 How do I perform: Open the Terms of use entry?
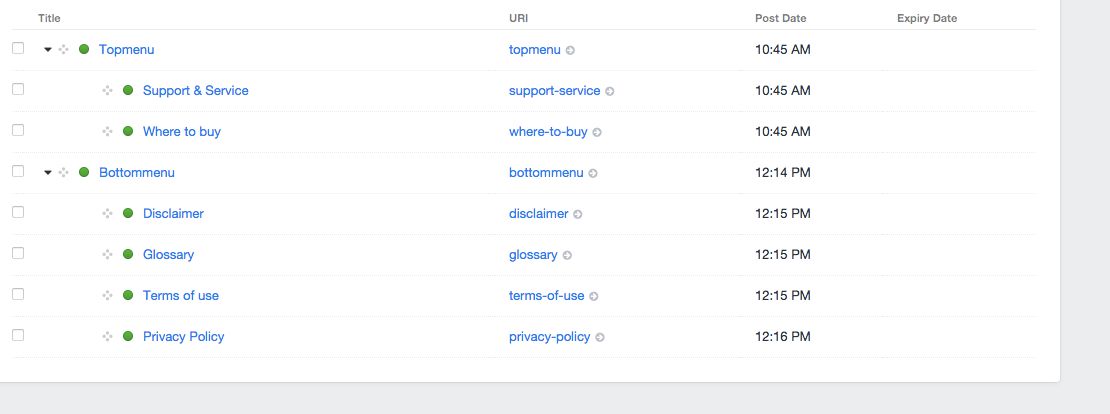pos(181,296)
